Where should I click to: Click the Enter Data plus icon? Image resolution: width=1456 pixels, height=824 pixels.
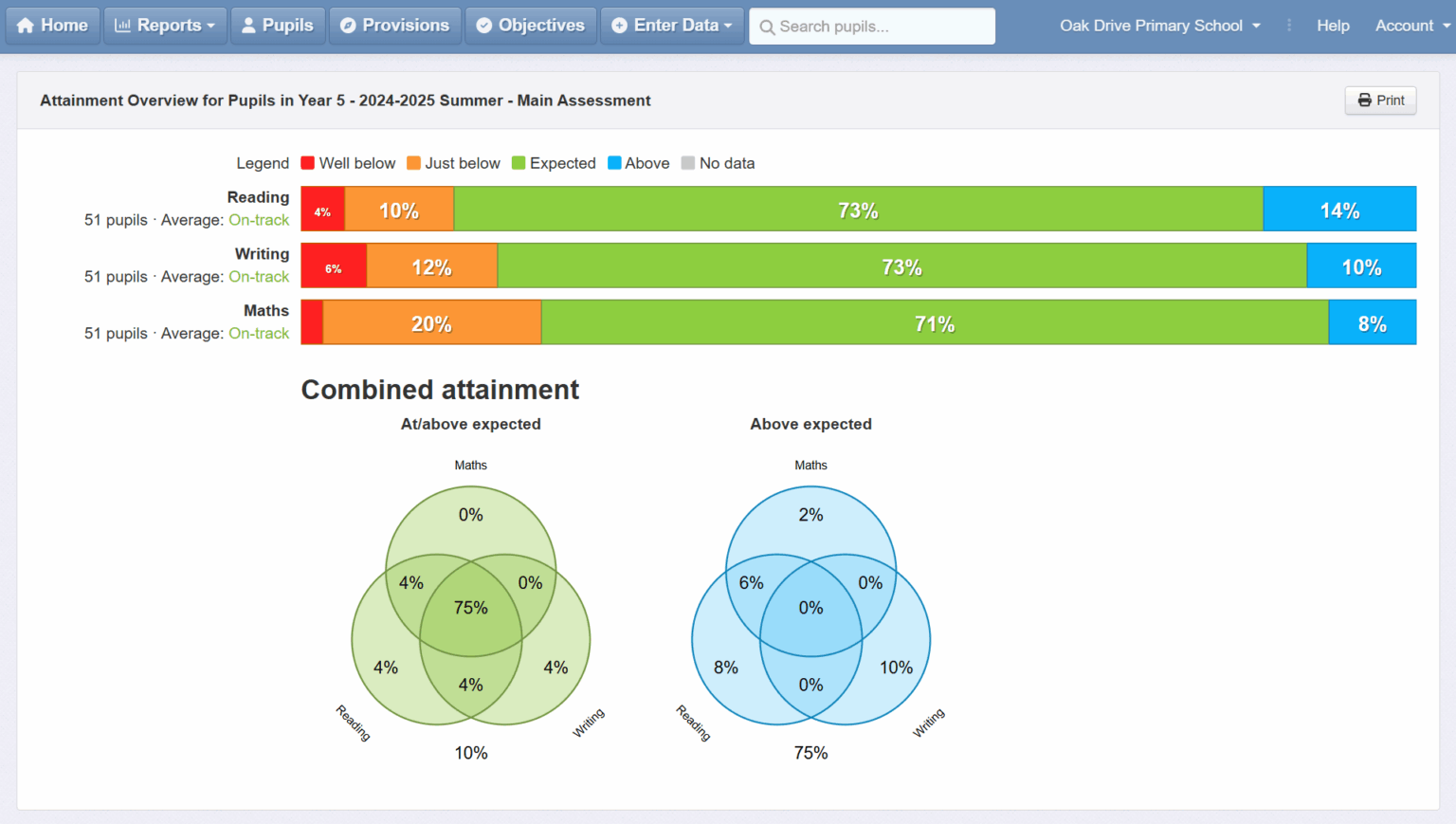[x=619, y=26]
